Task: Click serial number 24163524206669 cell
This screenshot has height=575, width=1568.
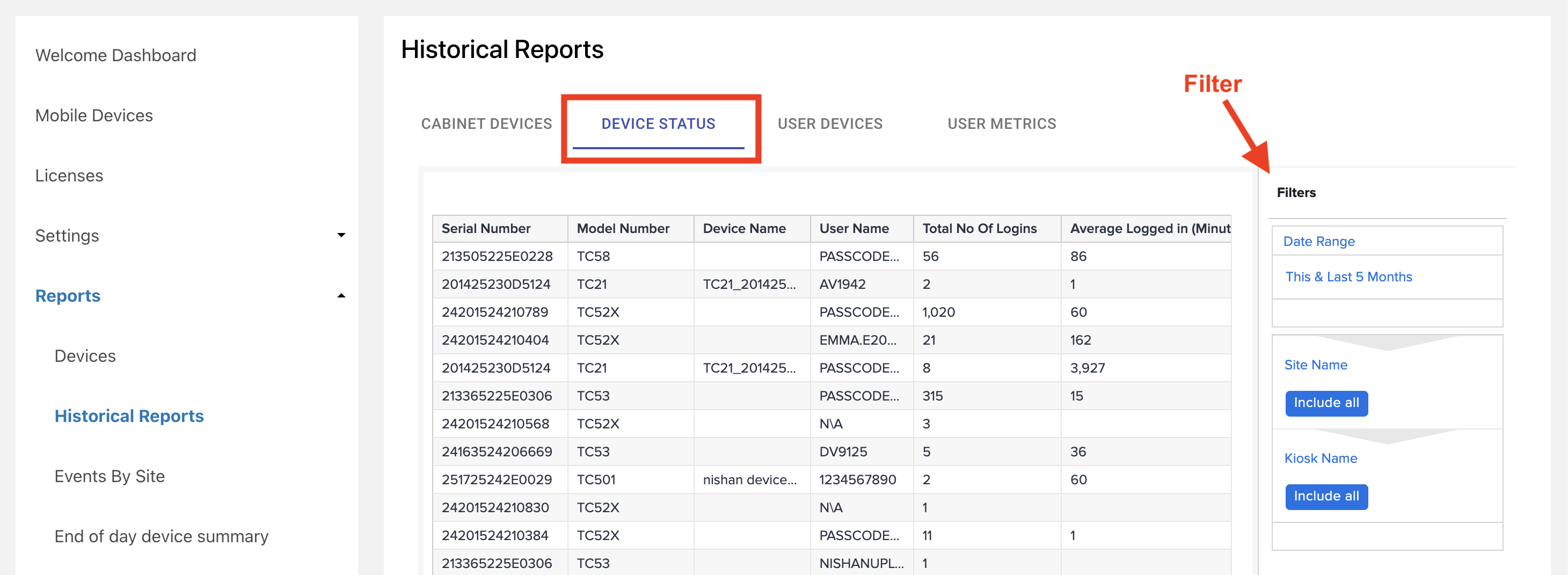Action: pyautogui.click(x=500, y=452)
